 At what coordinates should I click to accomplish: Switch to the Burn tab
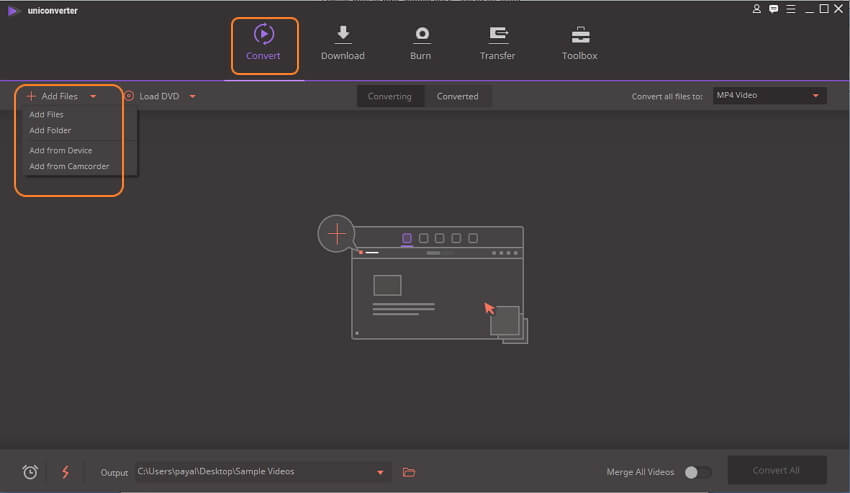click(421, 43)
